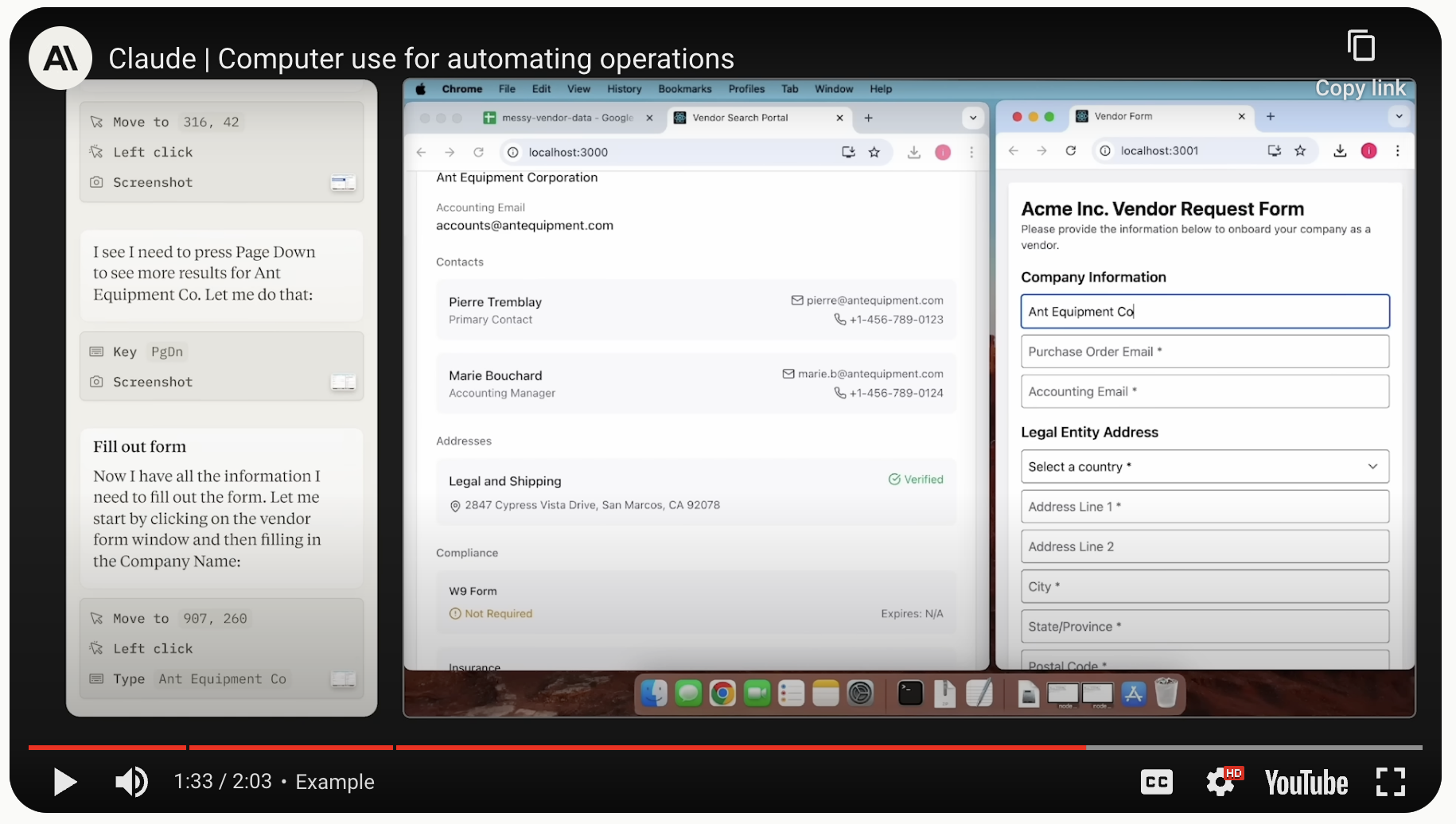Open a new tab beside Vendor Search Portal
This screenshot has width=1456, height=824.
point(868,118)
